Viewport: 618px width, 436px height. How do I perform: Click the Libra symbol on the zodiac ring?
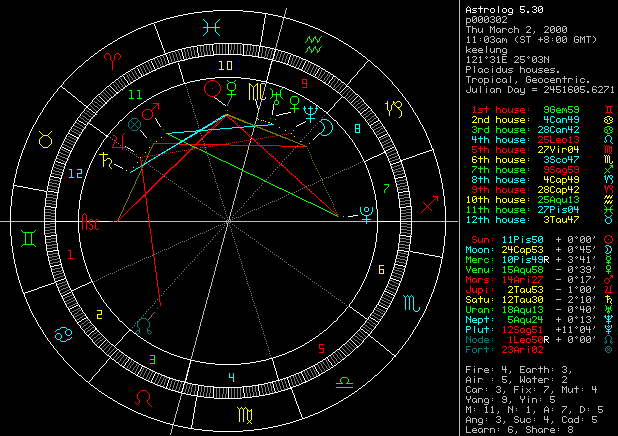coord(344,381)
